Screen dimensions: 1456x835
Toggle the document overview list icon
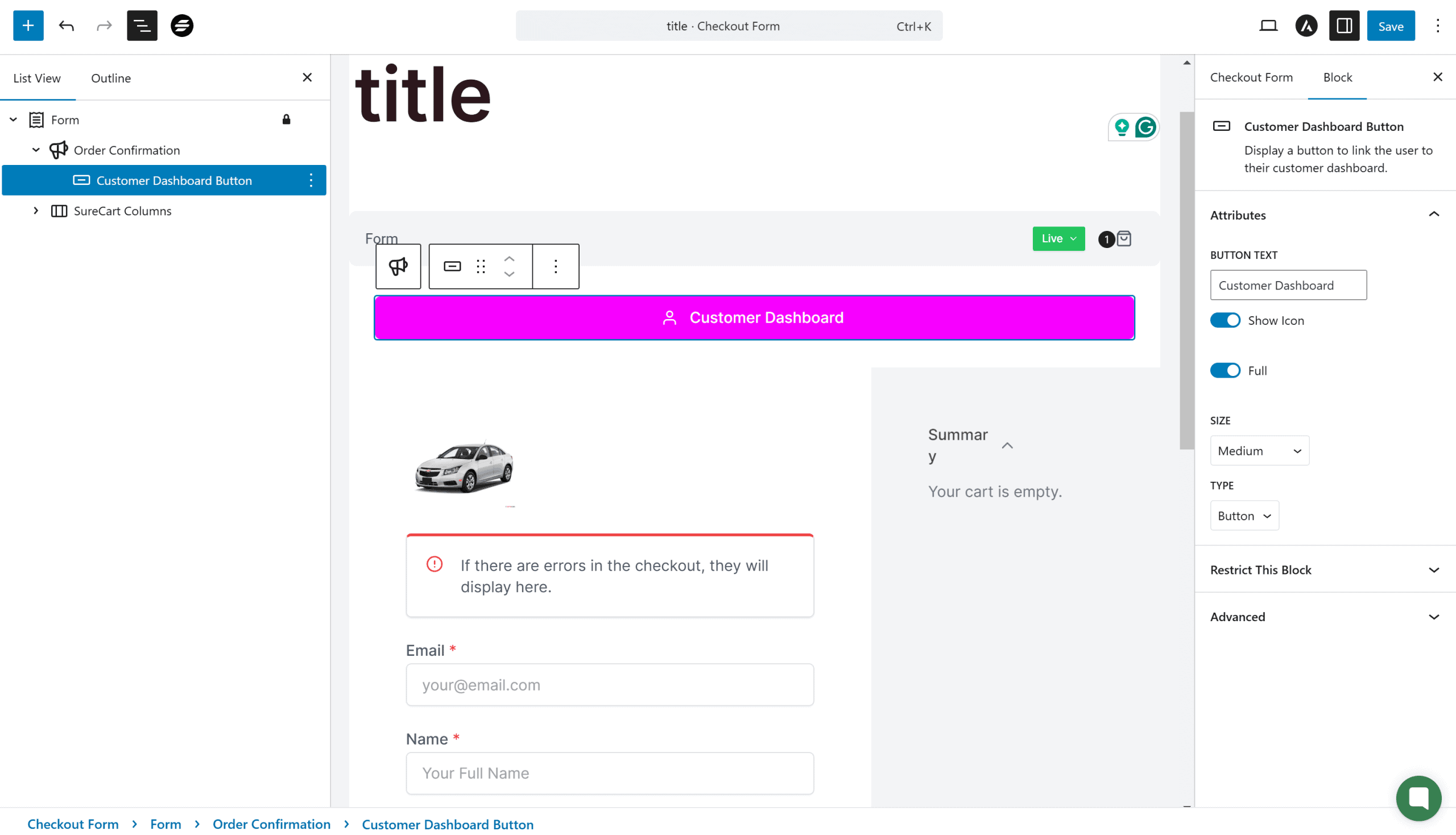(142, 26)
